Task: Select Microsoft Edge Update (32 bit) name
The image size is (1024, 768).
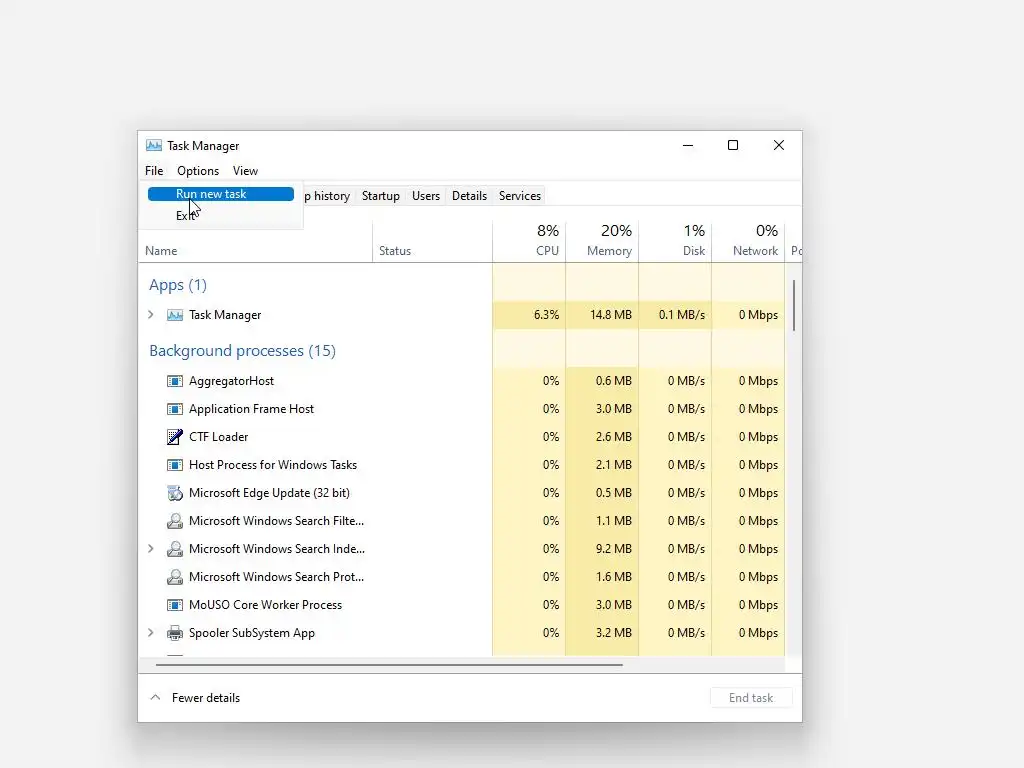Action: pos(269,493)
